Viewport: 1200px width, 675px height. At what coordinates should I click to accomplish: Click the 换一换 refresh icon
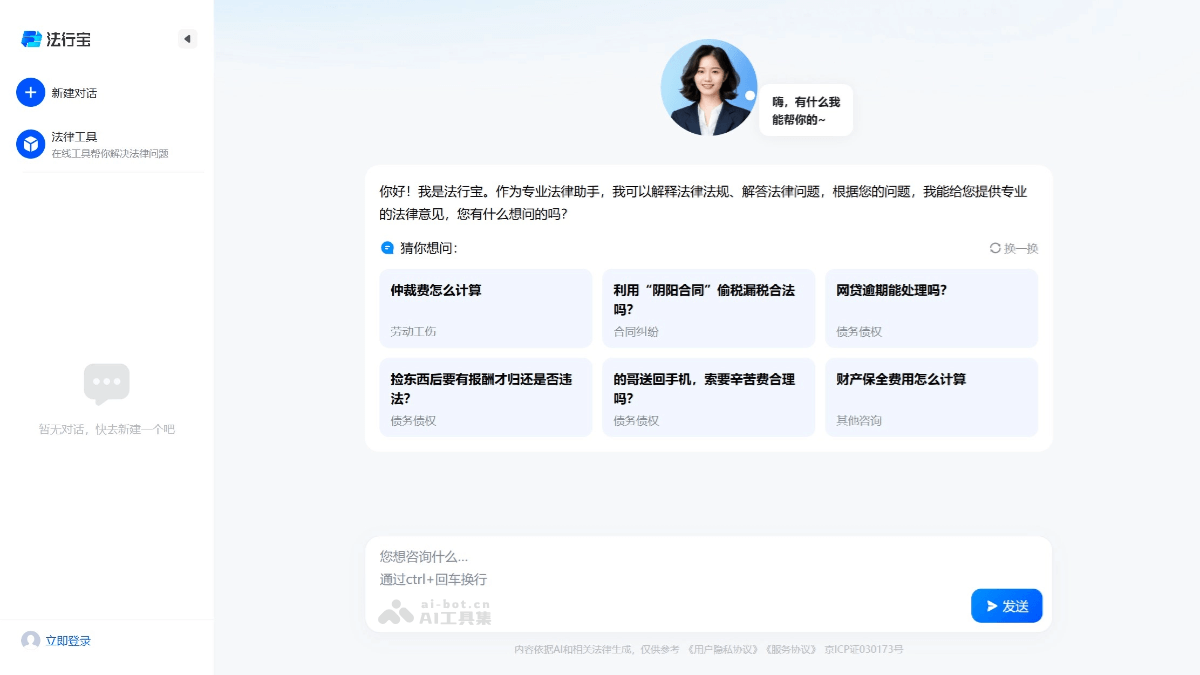pos(994,248)
